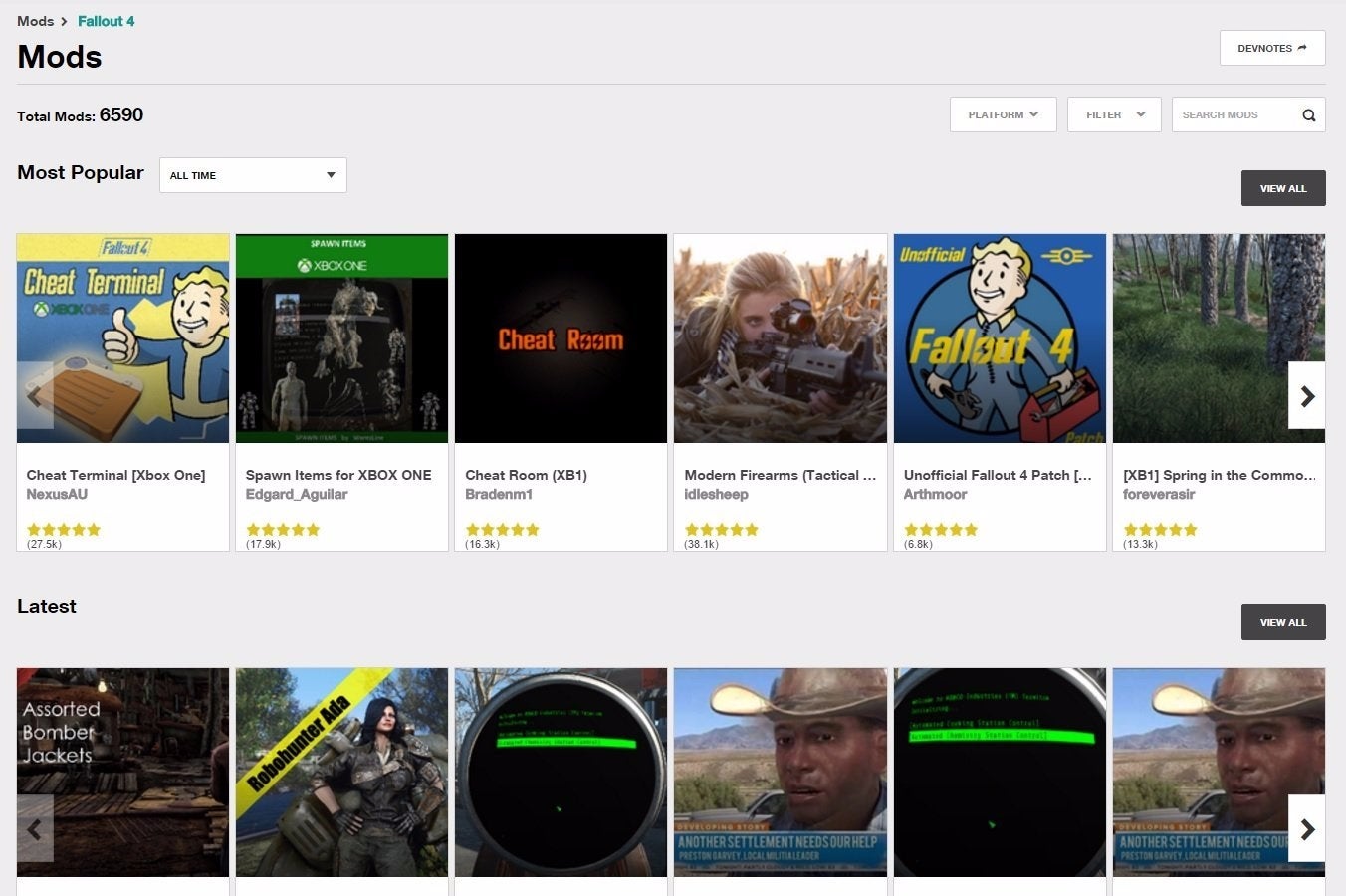1346x896 pixels.
Task: Click View All for Most Popular
Action: [1282, 188]
